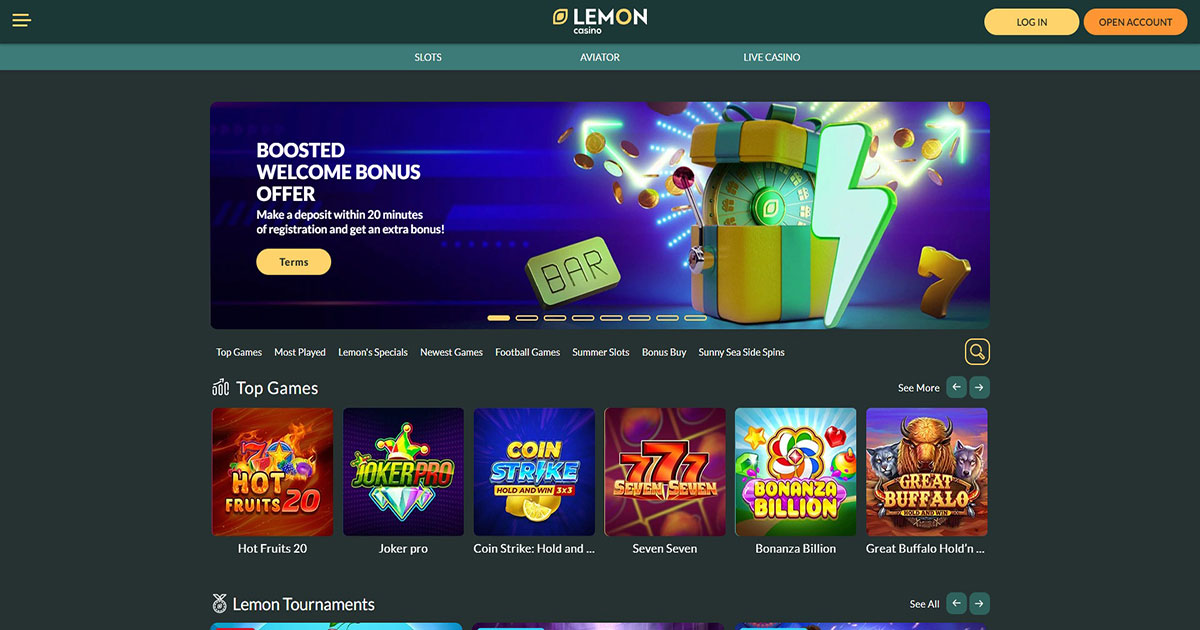Select the first banner slide indicator

click(498, 318)
